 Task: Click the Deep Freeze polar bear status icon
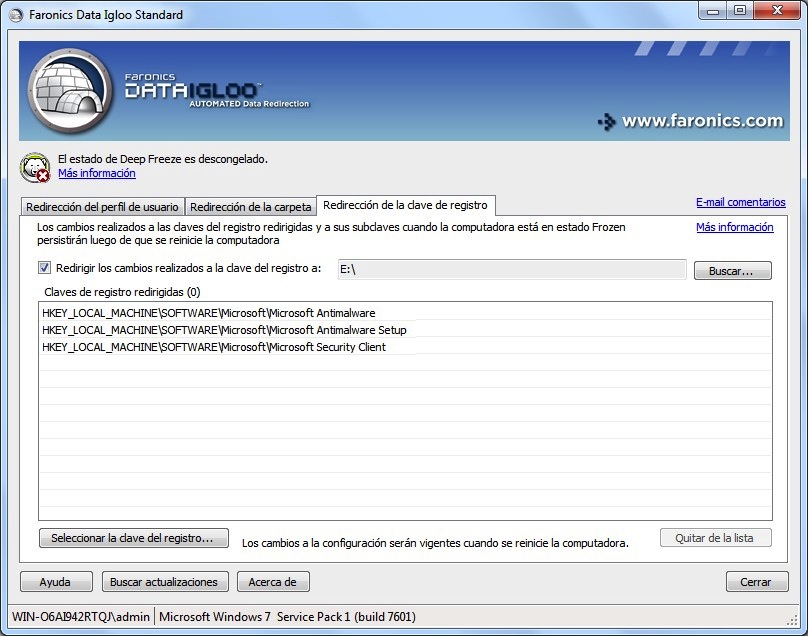coord(35,167)
